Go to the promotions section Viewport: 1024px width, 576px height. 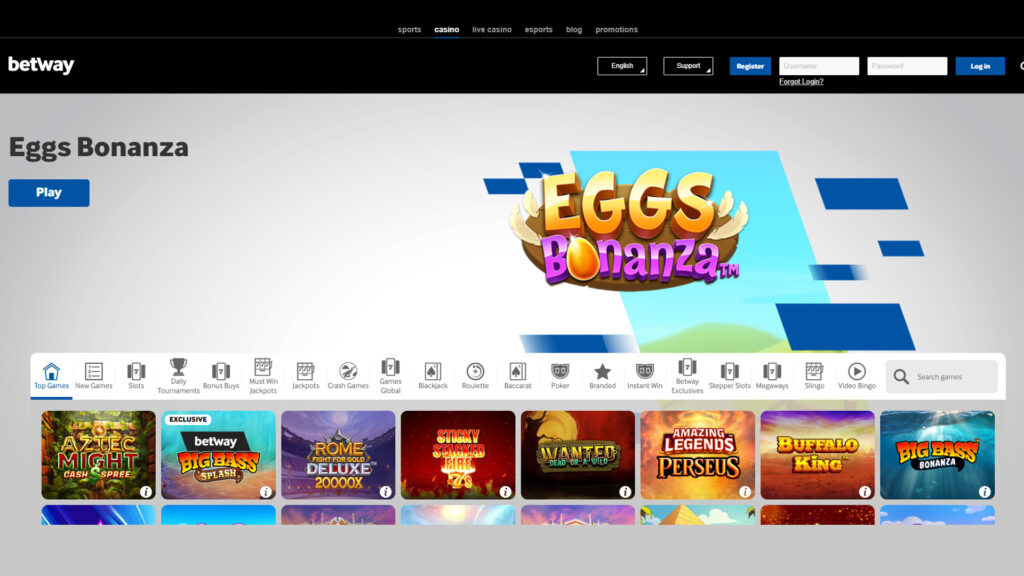[x=616, y=30]
